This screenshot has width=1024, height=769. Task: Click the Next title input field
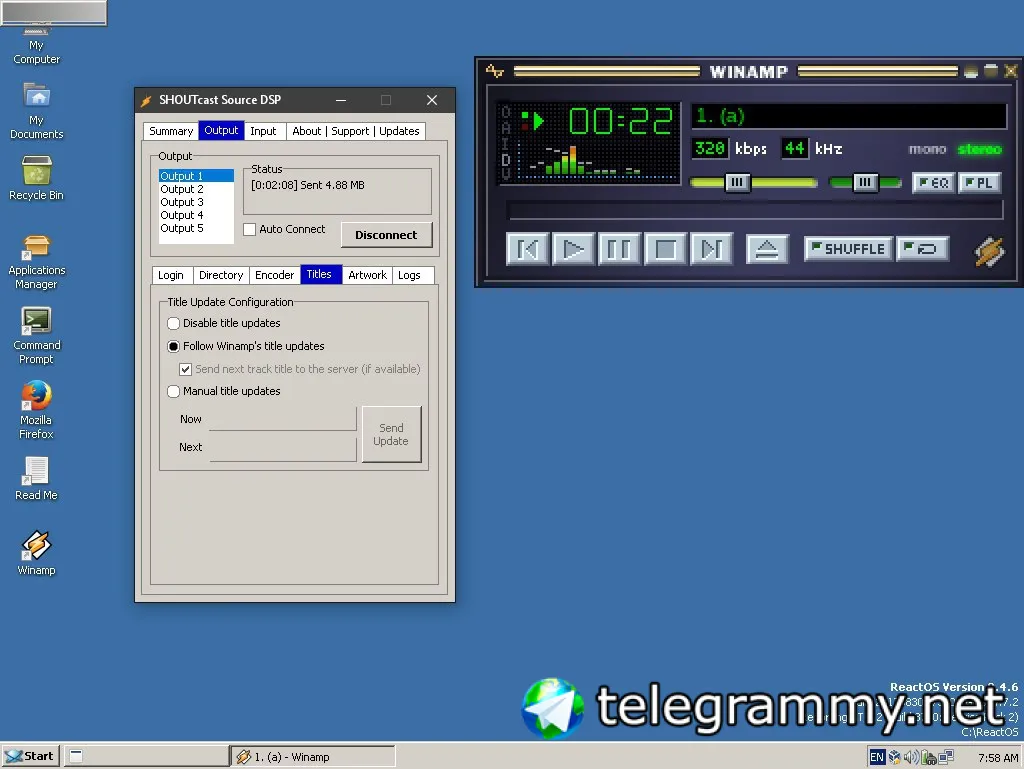[283, 448]
